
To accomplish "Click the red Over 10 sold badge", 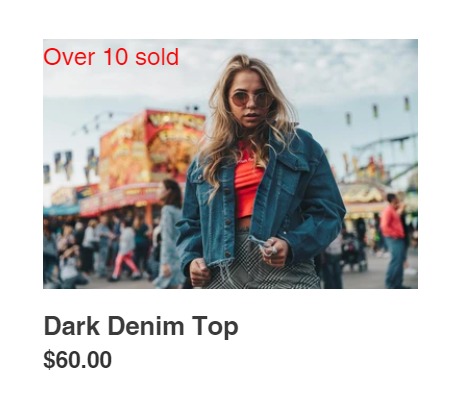I will click(x=111, y=57).
